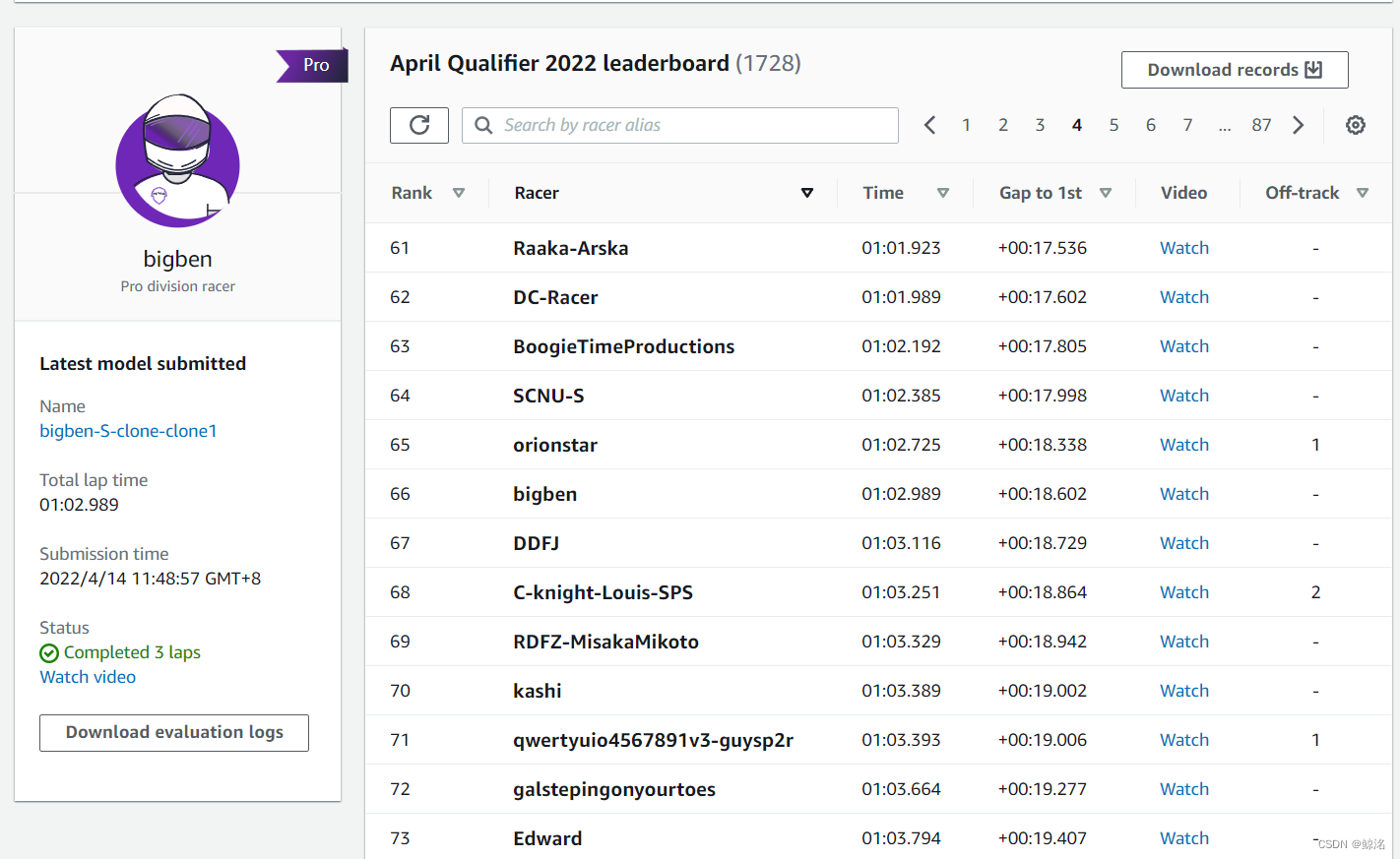
Task: Click the Pro division badge
Action: [312, 65]
